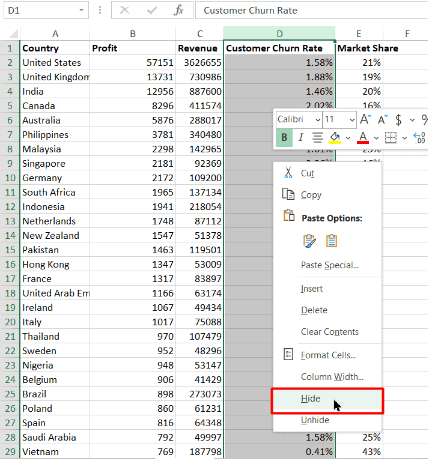Open accounting format dropdown arrow
This screenshot has height=459, width=428.
tap(412, 120)
